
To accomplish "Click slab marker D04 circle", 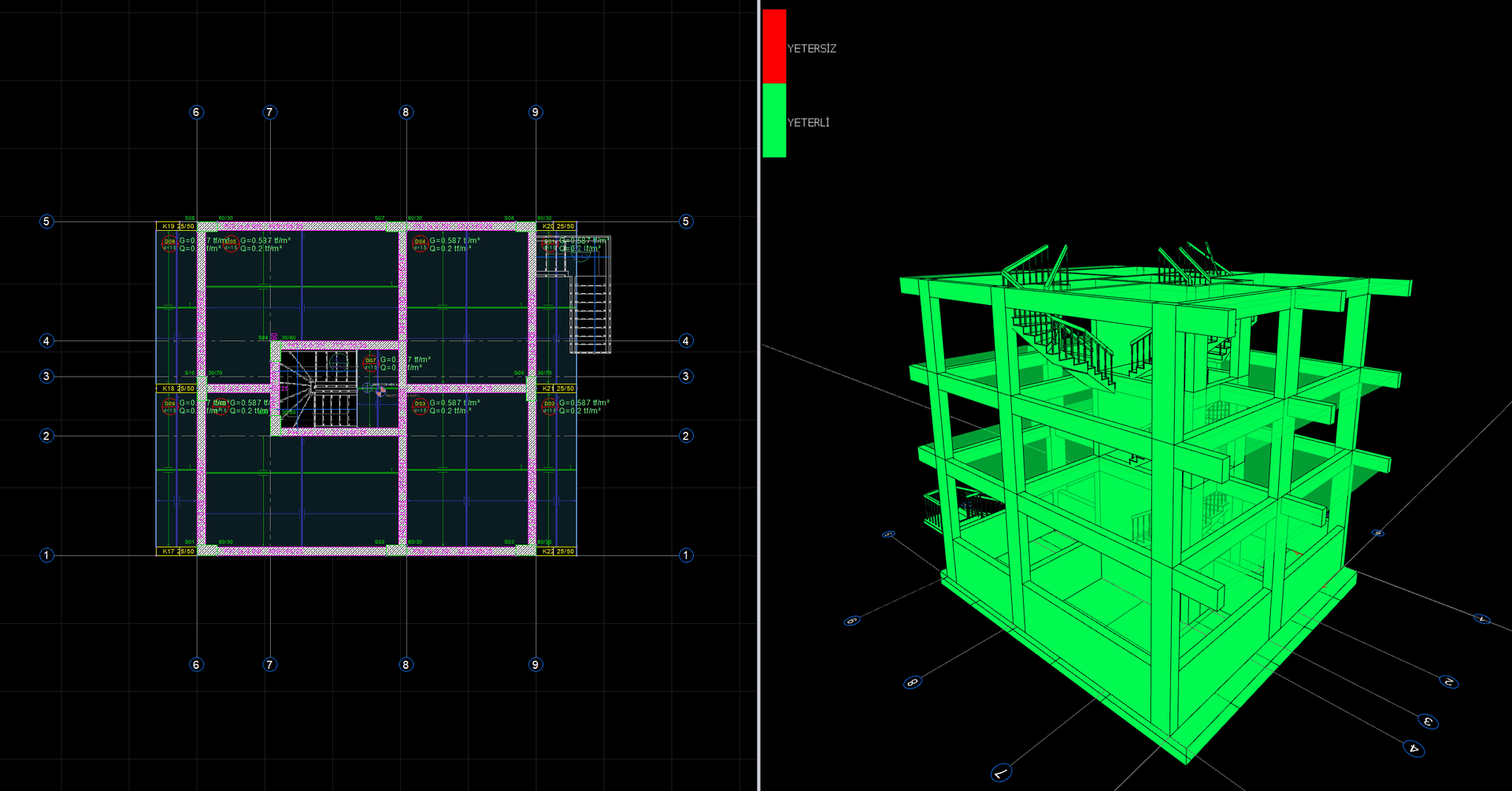I will 420,244.
